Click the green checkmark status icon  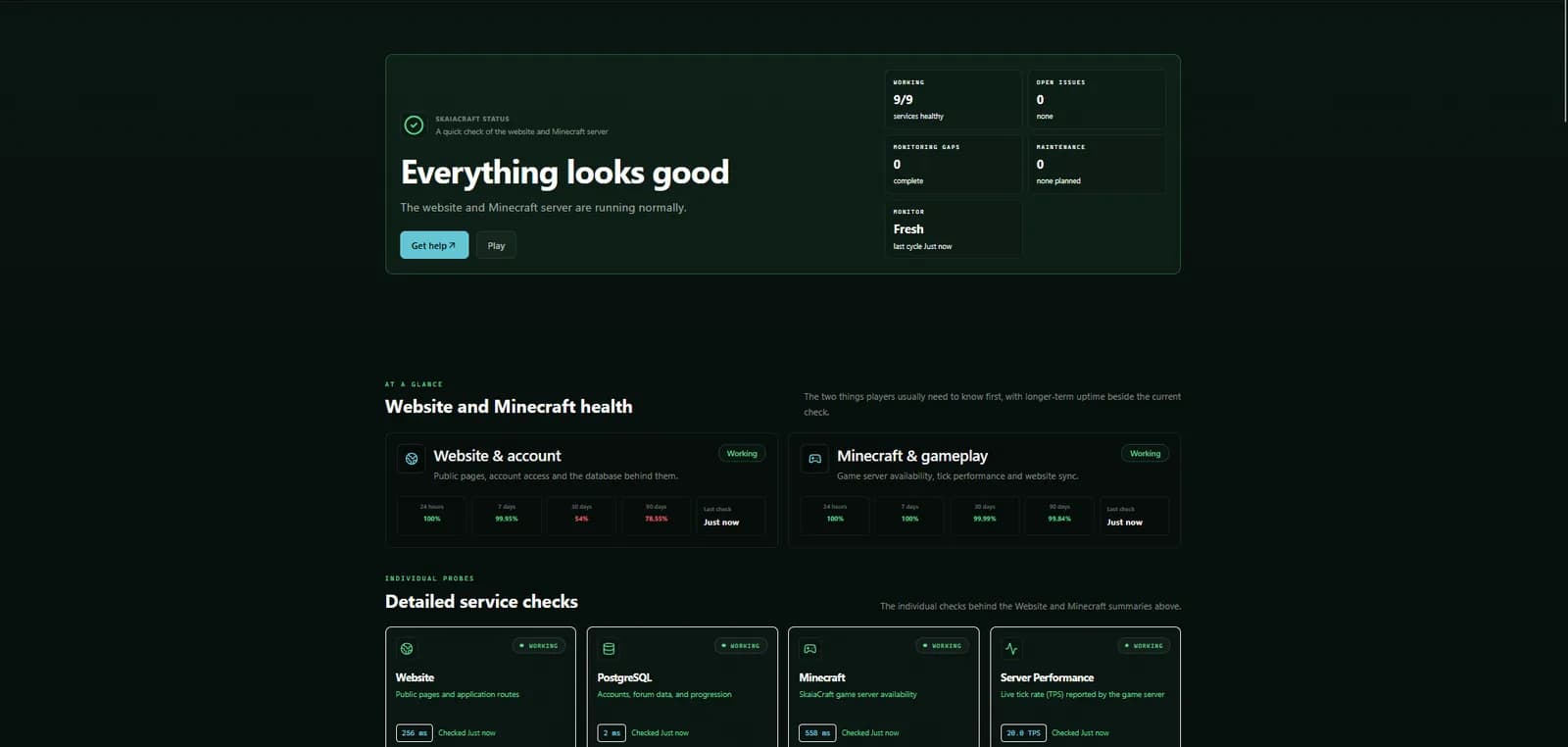(414, 124)
